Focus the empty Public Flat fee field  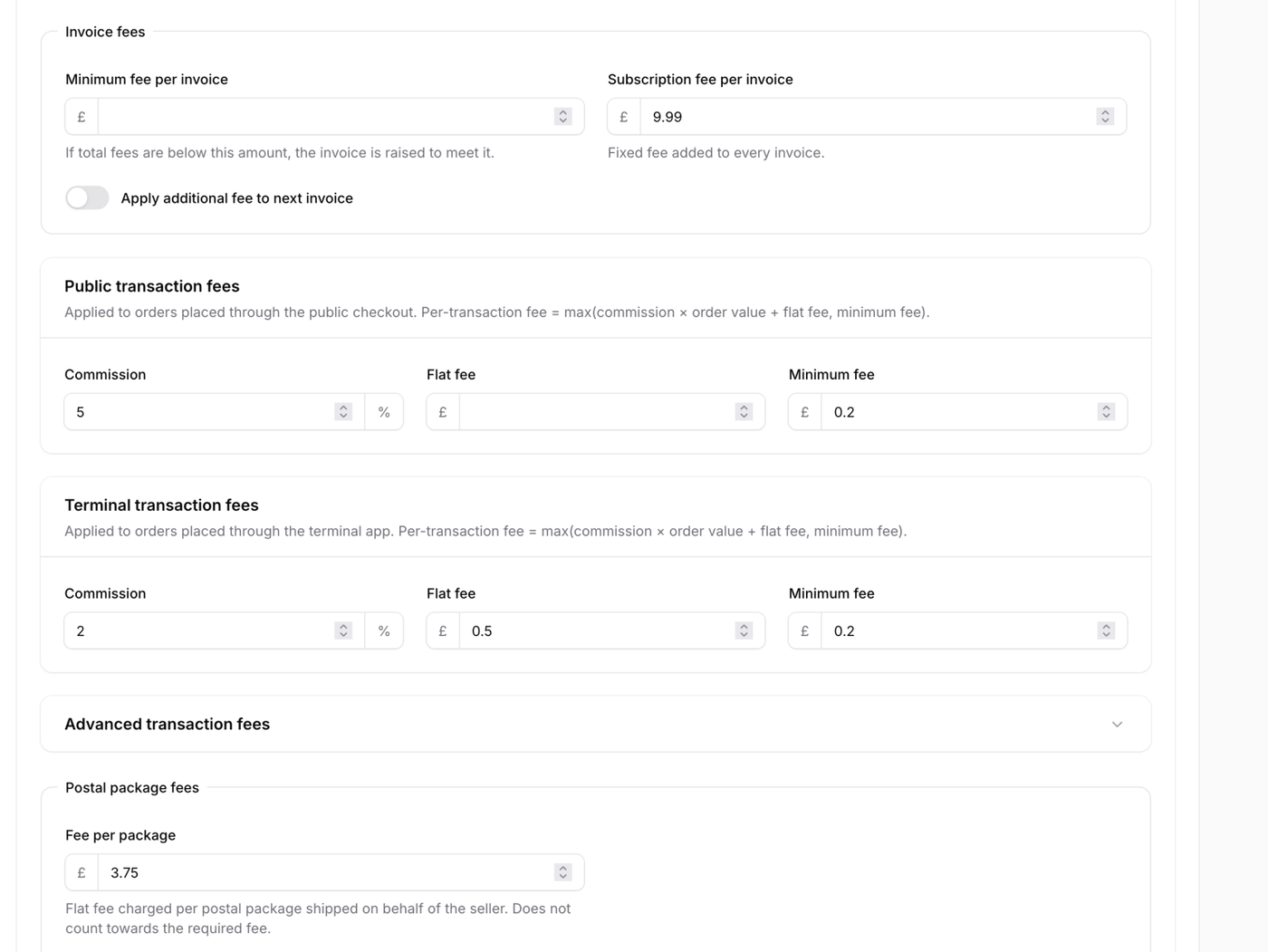click(593, 412)
